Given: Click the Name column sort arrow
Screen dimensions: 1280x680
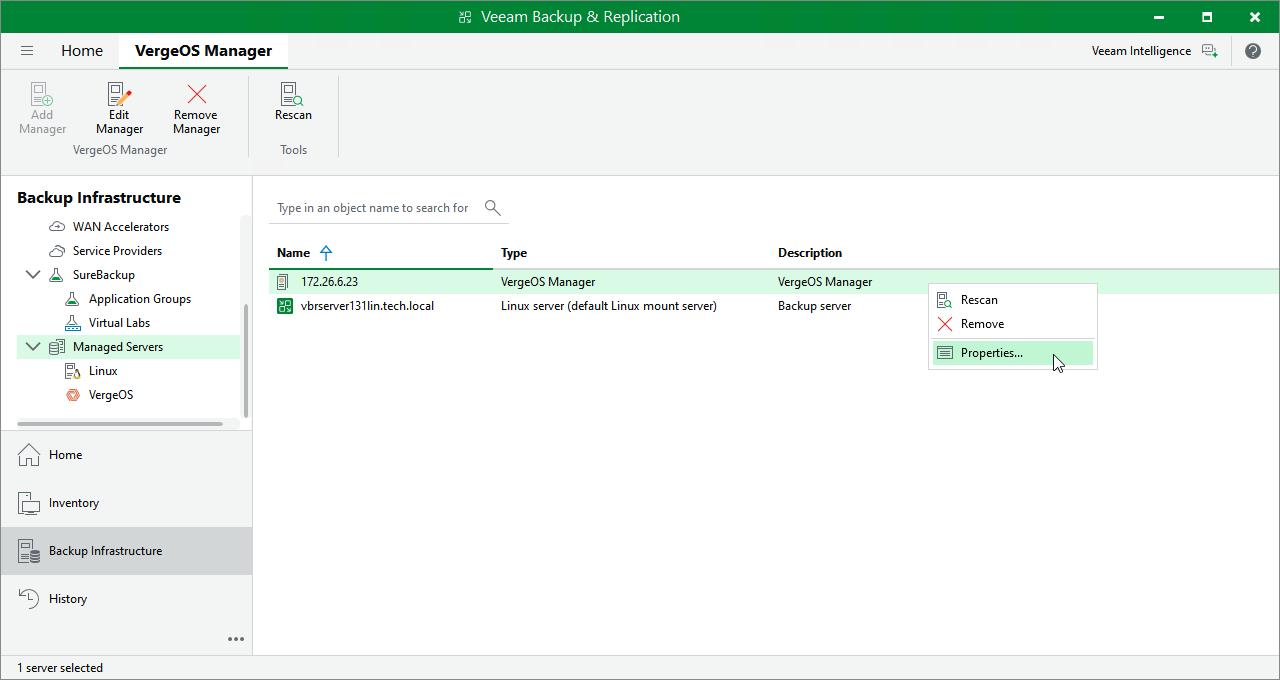Looking at the screenshot, I should coord(325,253).
